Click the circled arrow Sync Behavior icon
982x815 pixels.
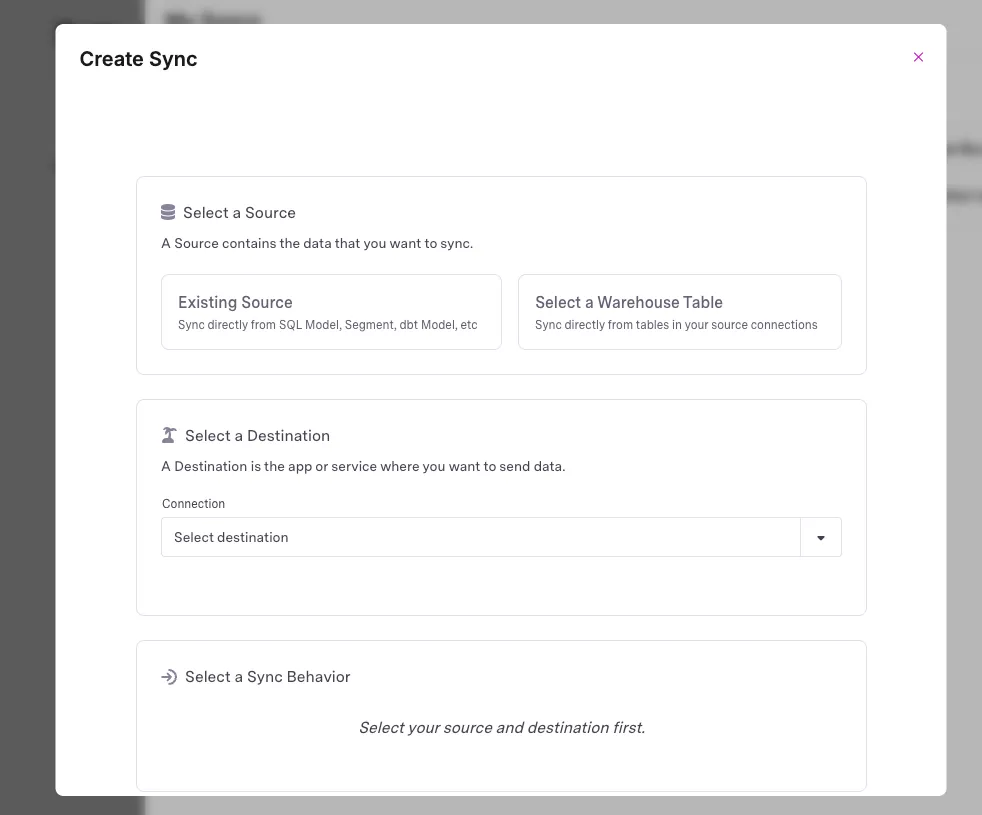168,677
